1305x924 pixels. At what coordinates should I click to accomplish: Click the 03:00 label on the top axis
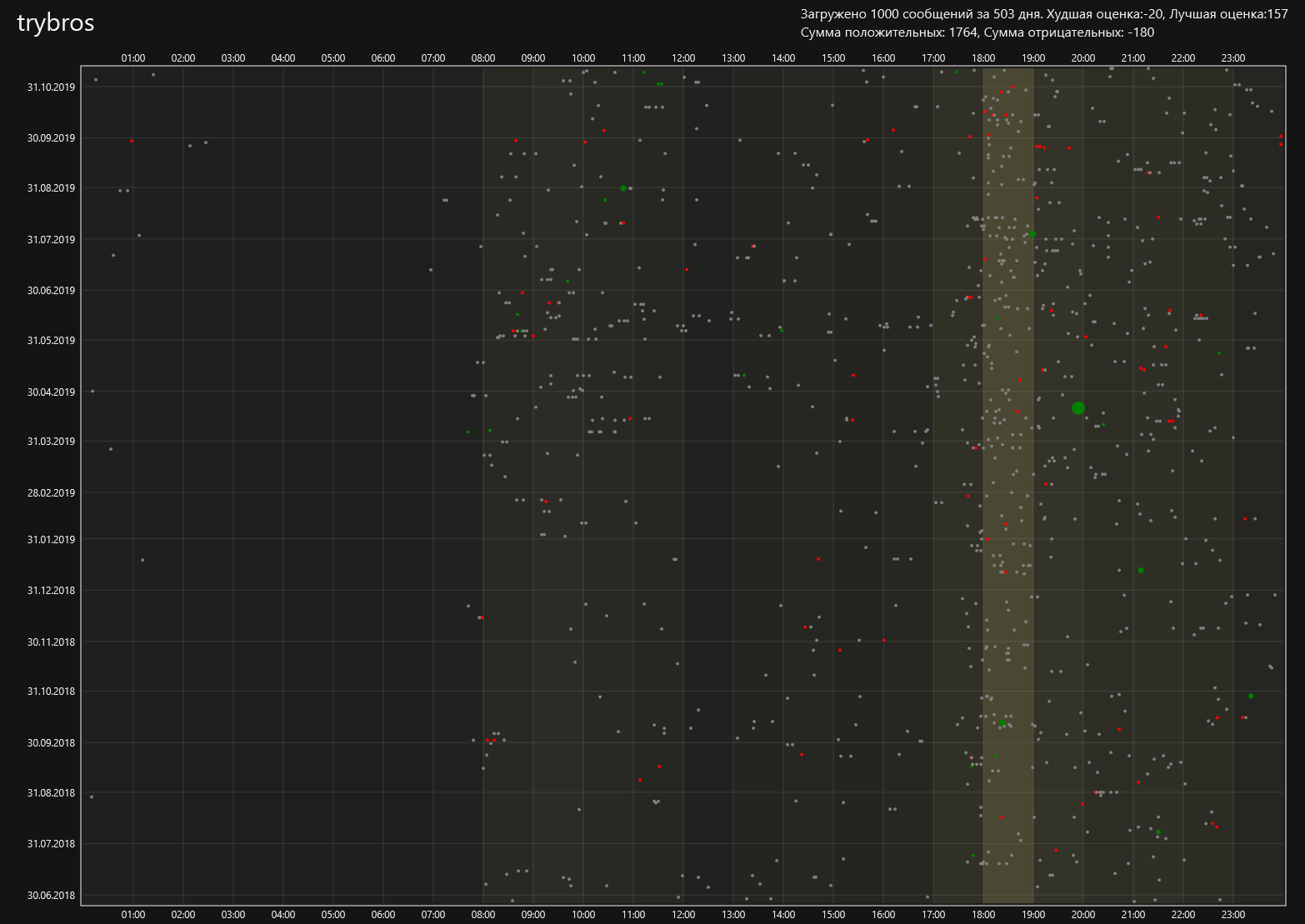[x=233, y=58]
